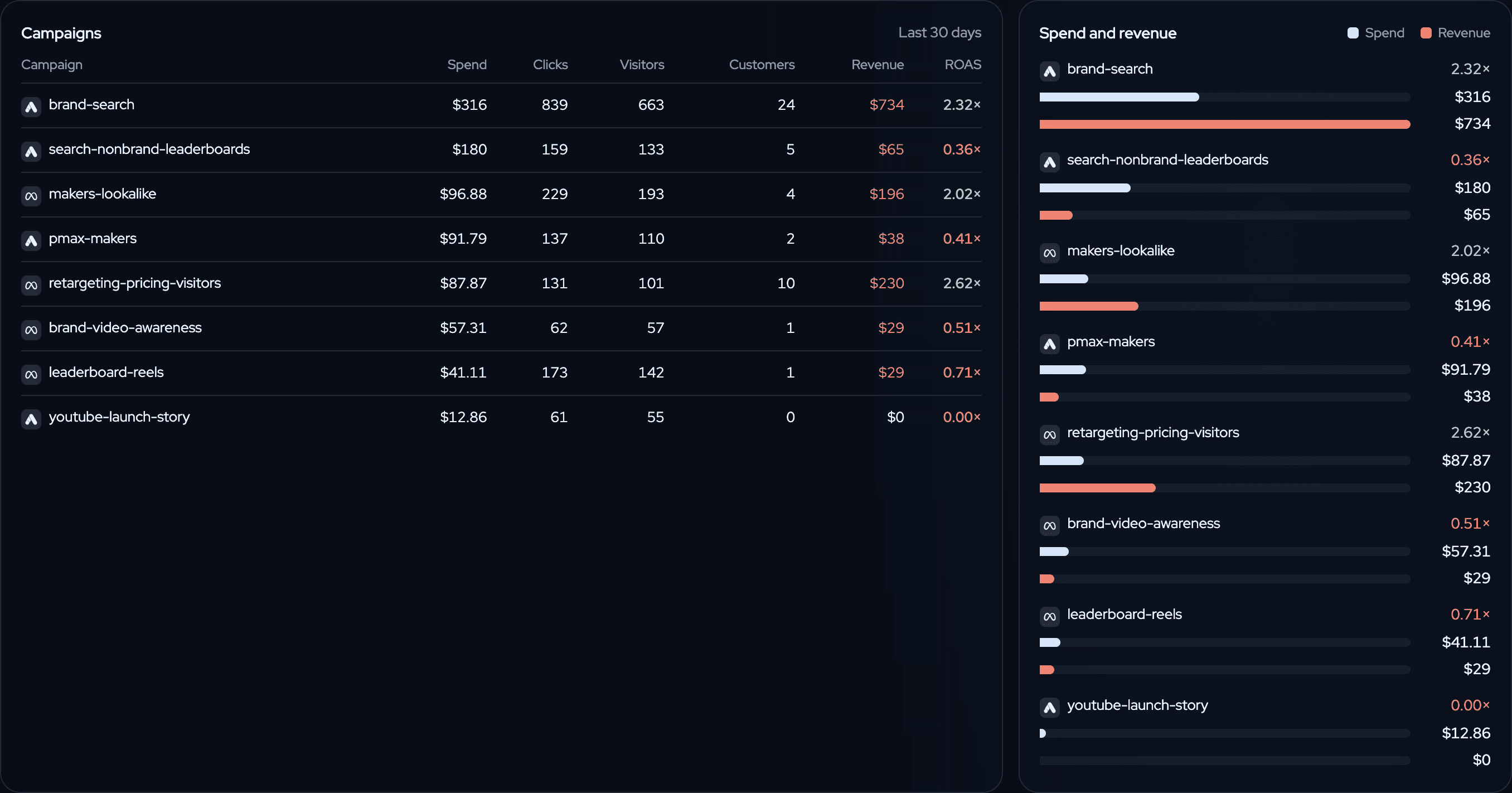Click the Meta icon for brand-video-awareness in the chart

coord(1049,525)
